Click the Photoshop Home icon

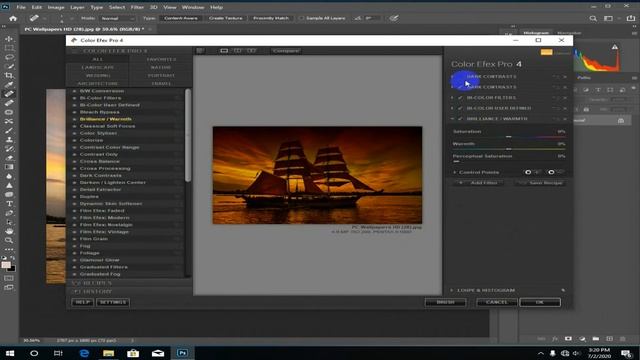(x=13, y=18)
